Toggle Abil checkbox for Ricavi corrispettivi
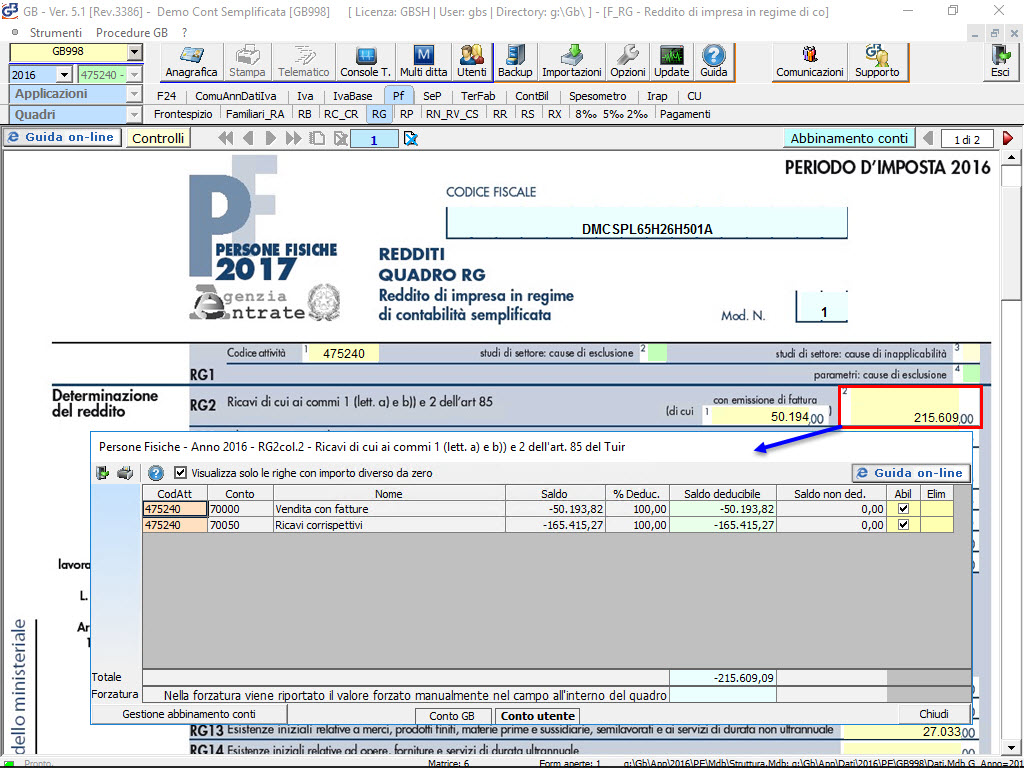The height and width of the screenshot is (768, 1024). [903, 524]
